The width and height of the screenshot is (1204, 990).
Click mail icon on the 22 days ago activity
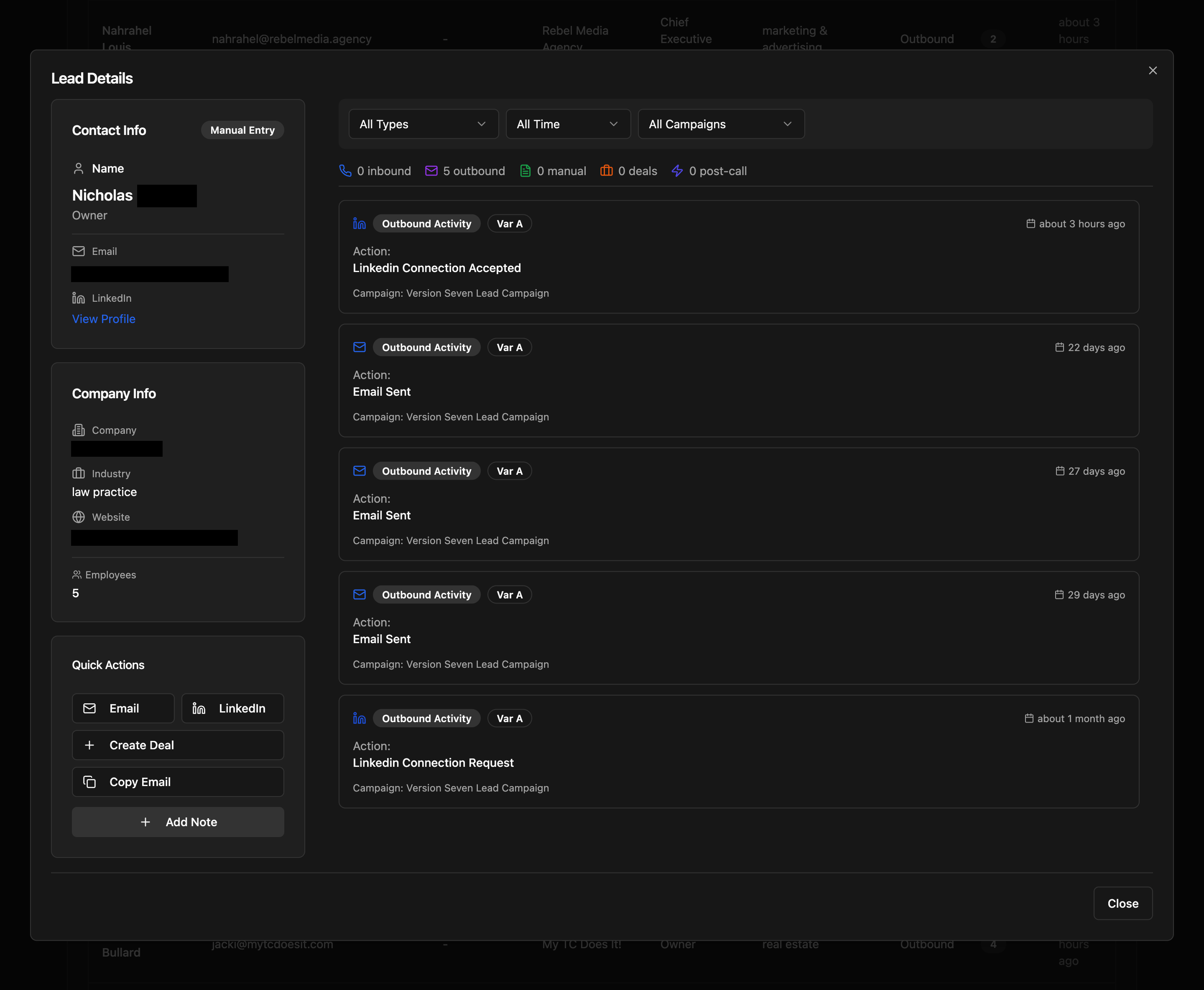pos(359,347)
